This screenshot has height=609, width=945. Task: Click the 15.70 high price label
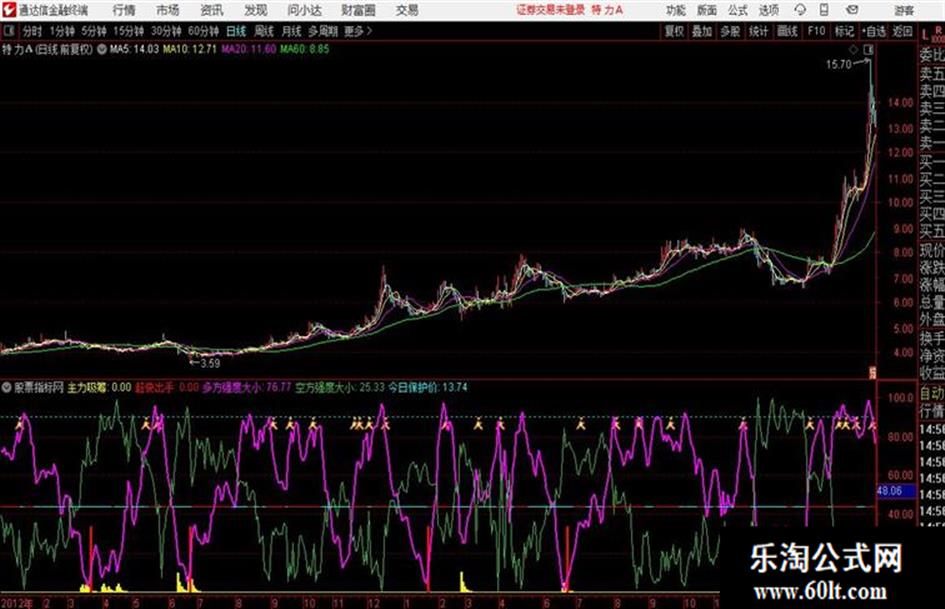click(x=838, y=64)
